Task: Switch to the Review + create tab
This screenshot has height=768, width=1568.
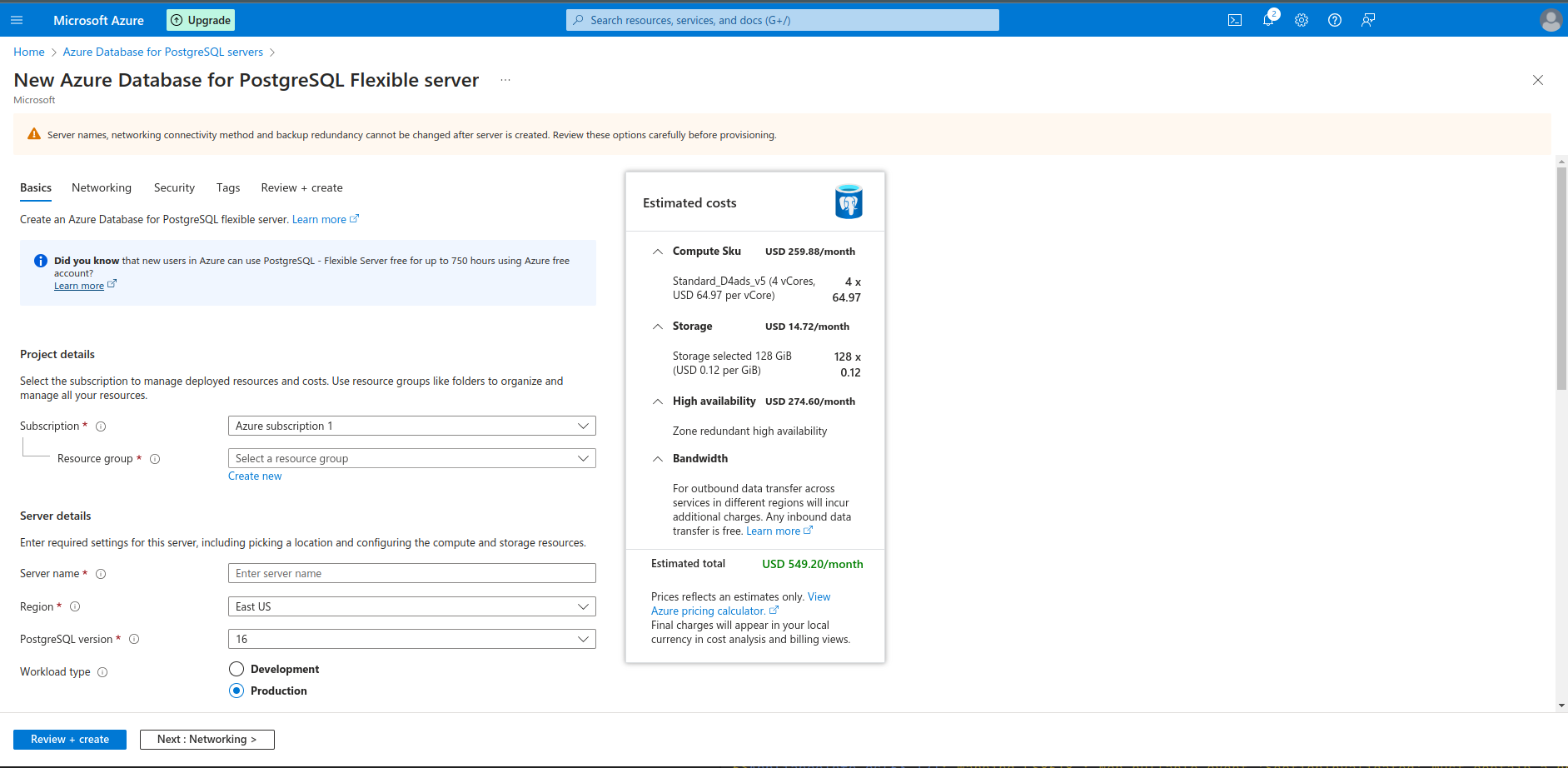Action: 301,187
